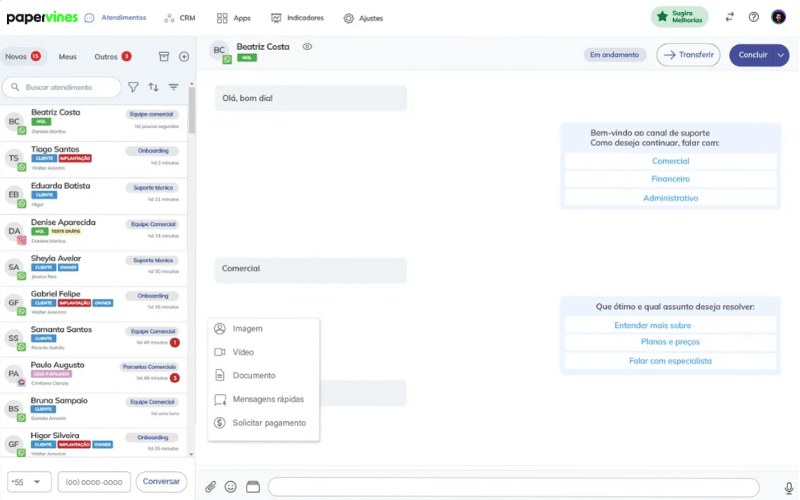Click the card icon next to emoji
This screenshot has width=800, height=500.
tap(253, 487)
